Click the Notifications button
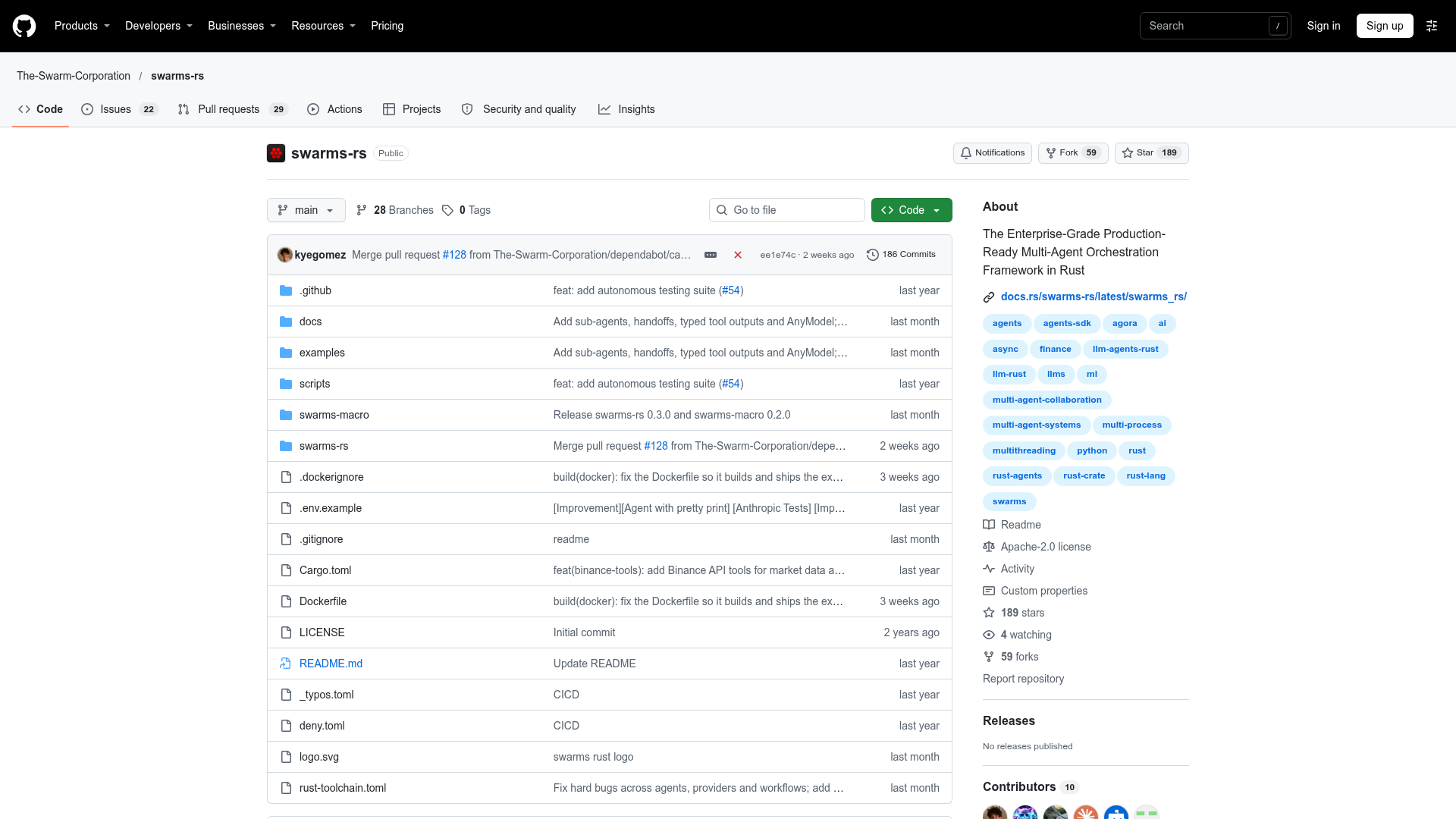Viewport: 1456px width, 819px height. [992, 153]
